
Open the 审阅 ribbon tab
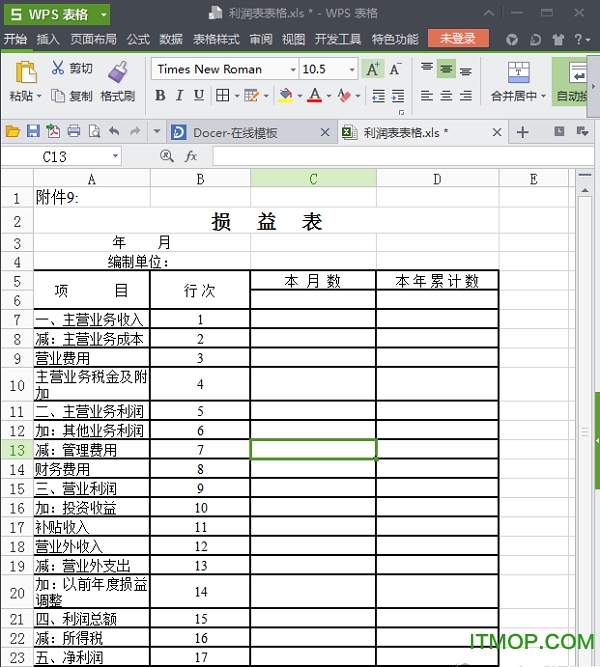[260, 40]
